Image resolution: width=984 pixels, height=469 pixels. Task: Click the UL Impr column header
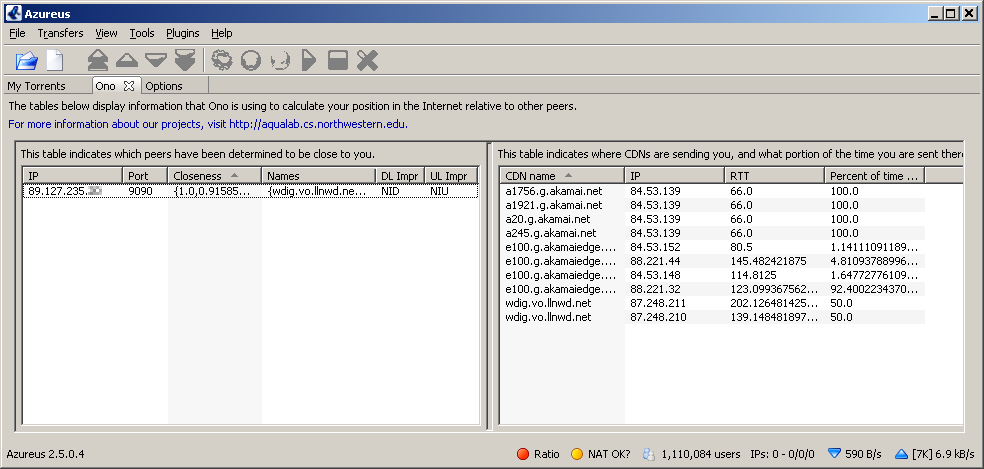tap(451, 176)
